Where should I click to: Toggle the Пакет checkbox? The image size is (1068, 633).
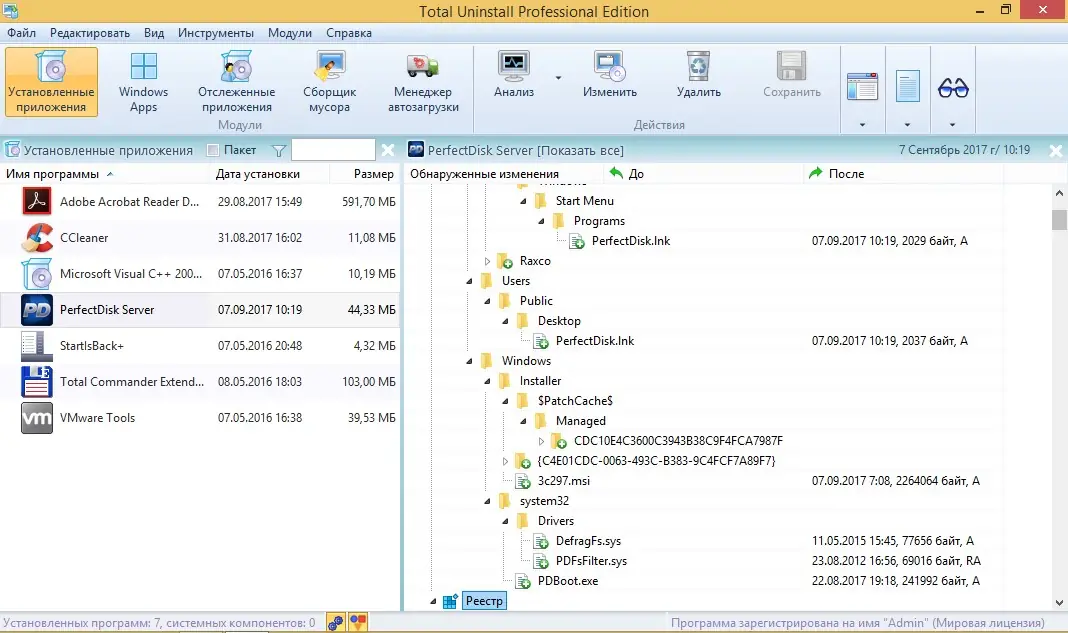click(213, 150)
